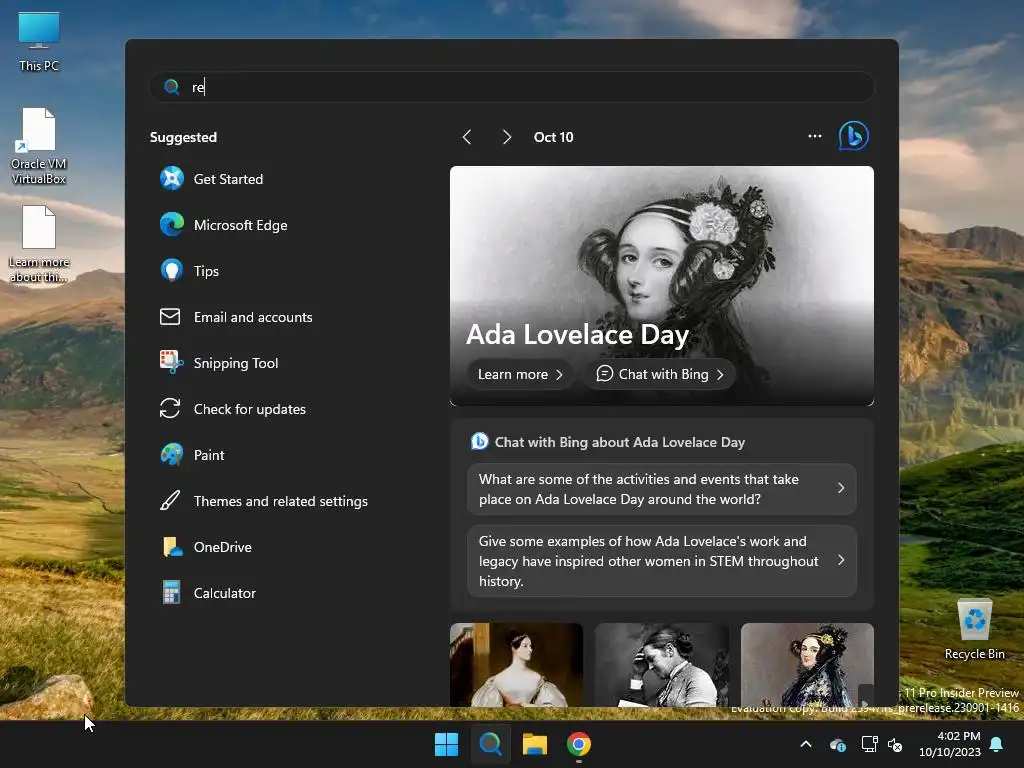Viewport: 1024px width, 768px height.
Task: Click the Bing chat logo button
Action: coord(854,136)
